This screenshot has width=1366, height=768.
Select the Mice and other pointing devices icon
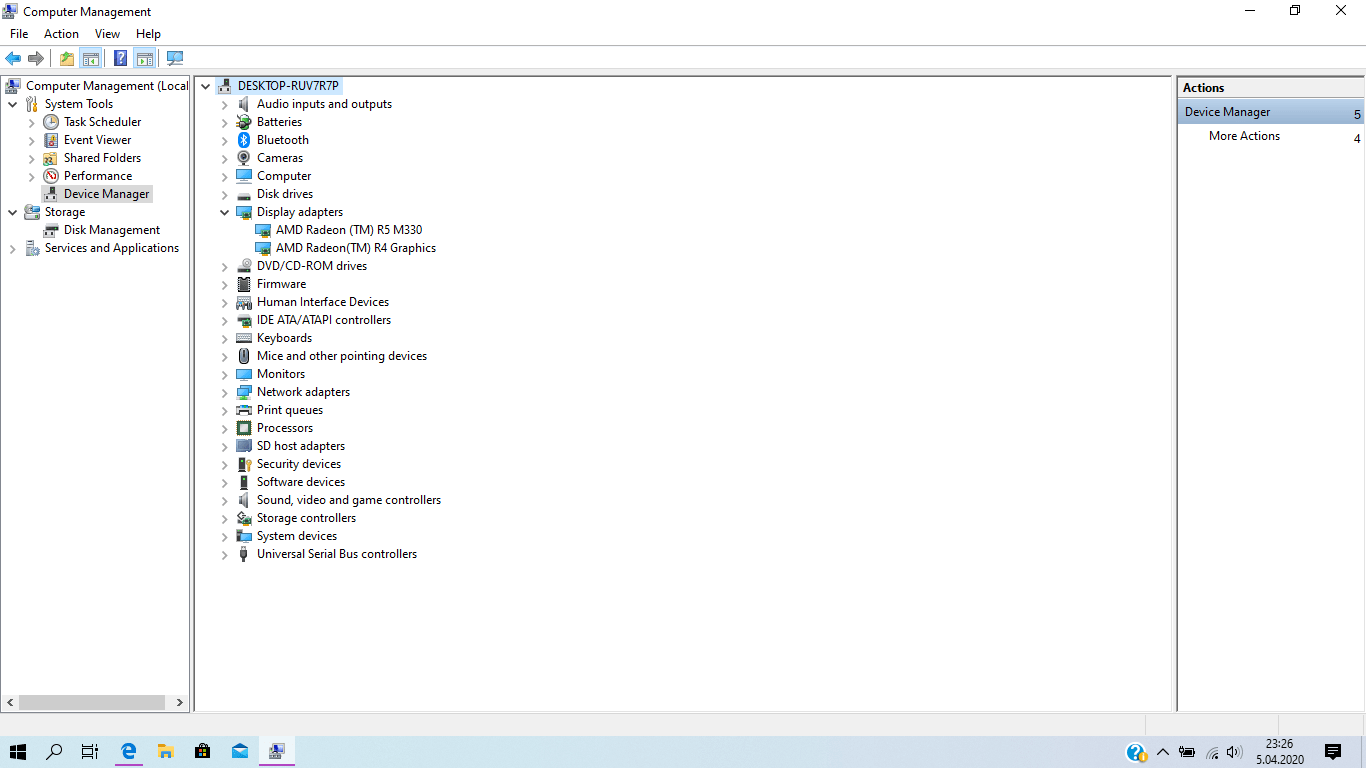[244, 356]
